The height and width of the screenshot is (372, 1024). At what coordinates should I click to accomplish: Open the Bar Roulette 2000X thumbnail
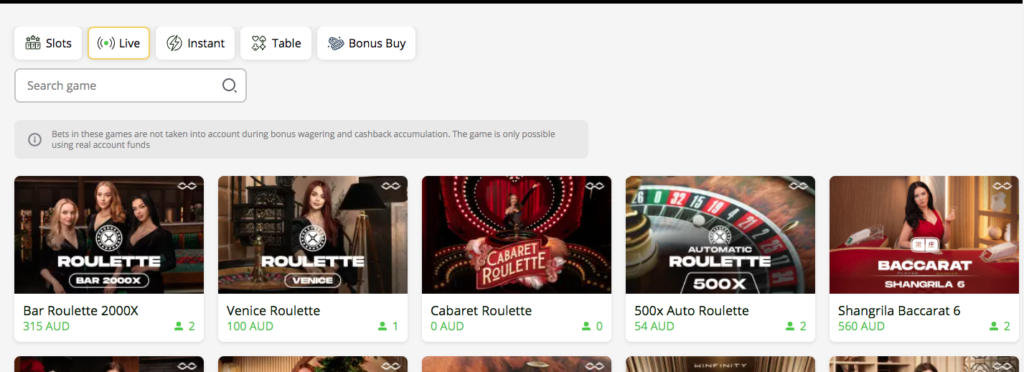(x=109, y=235)
